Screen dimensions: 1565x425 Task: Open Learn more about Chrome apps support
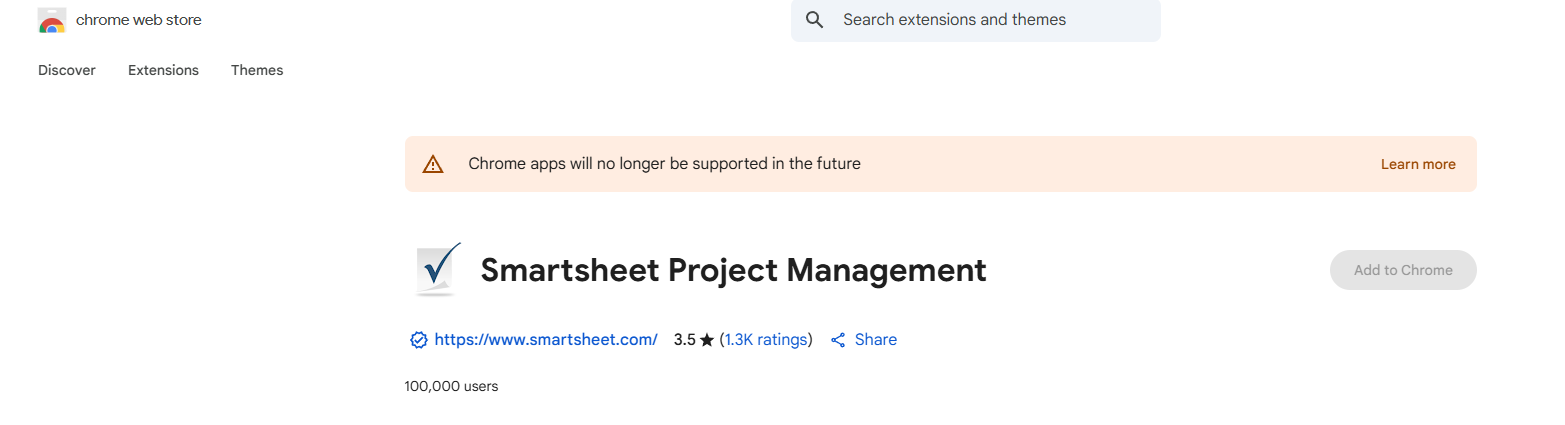[x=1418, y=164]
